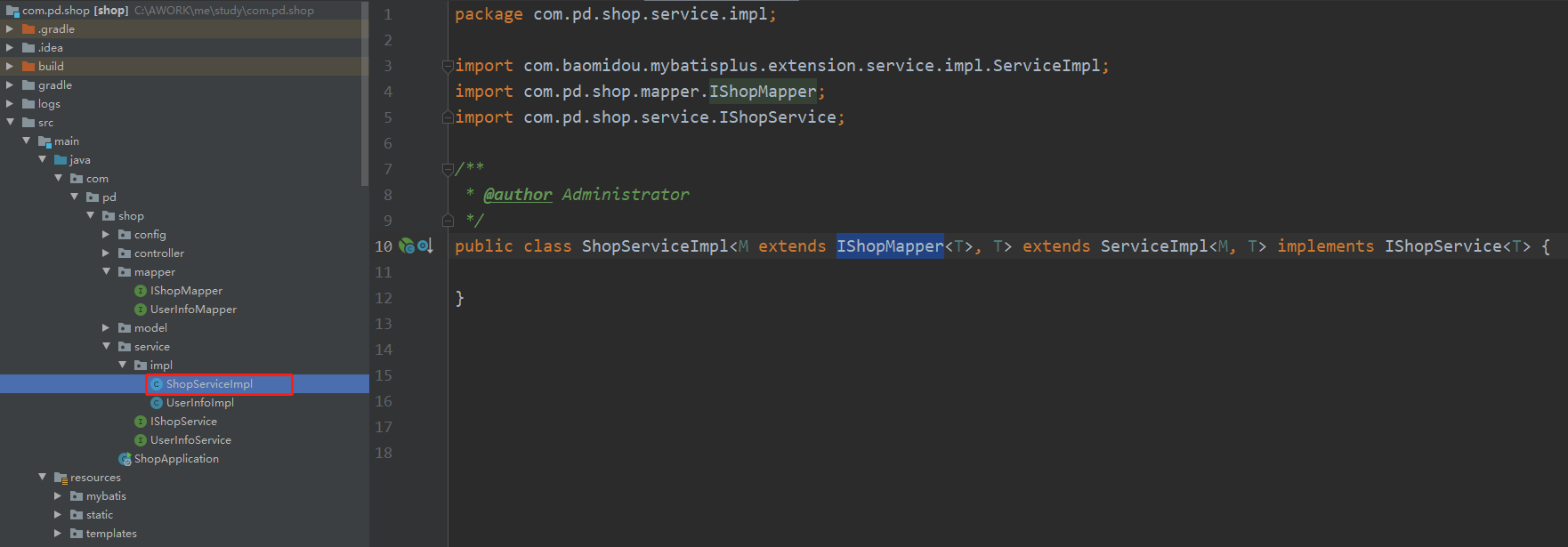1568x547 pixels.
Task: Expand the templates folder arrow
Action: [58, 534]
